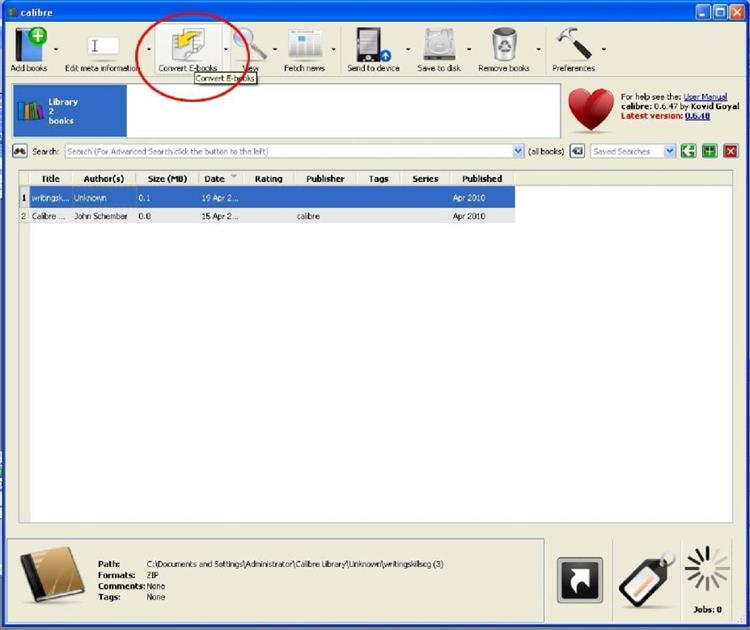Viewport: 750px width, 630px height.
Task: Expand the Fetch news dropdown arrow
Action: pos(333,49)
